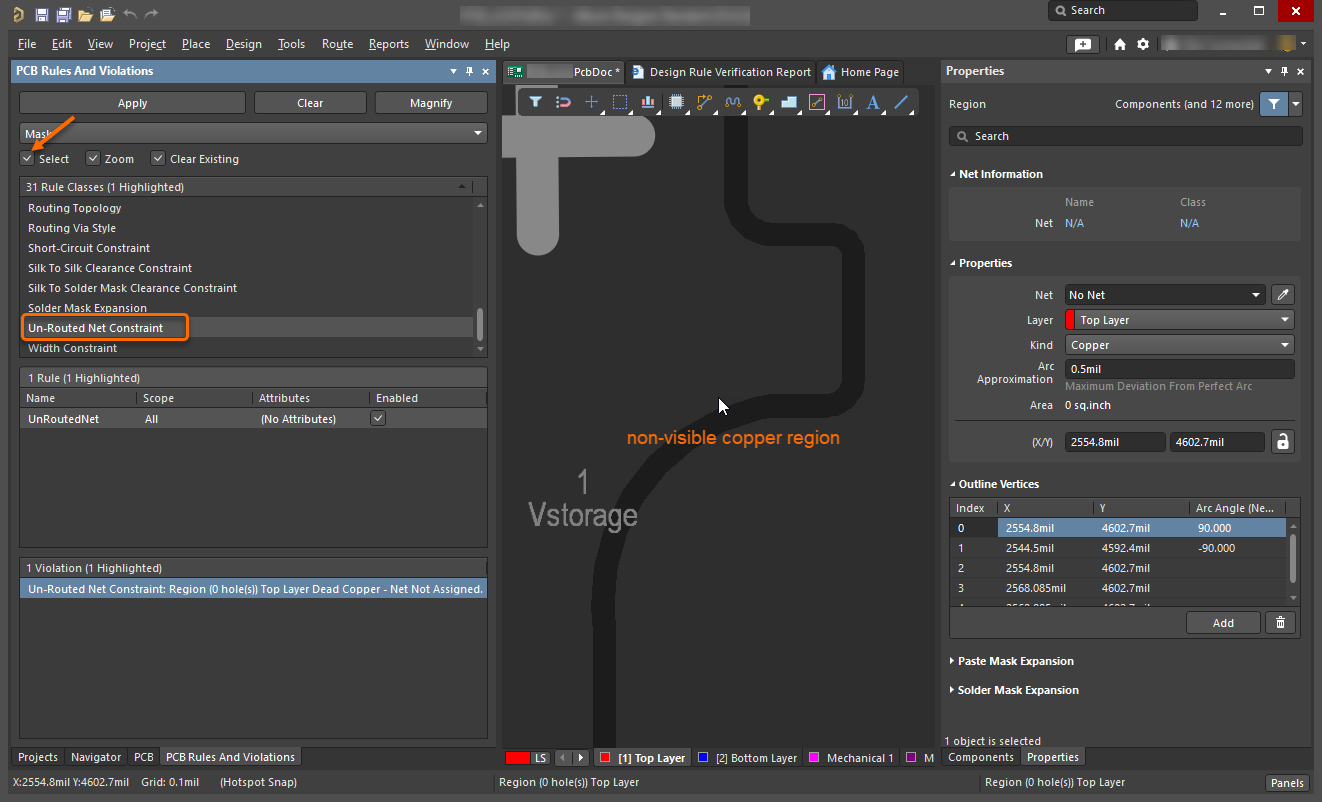This screenshot has width=1322, height=802.
Task: Uncheck the Select checkbox
Action: 27,159
